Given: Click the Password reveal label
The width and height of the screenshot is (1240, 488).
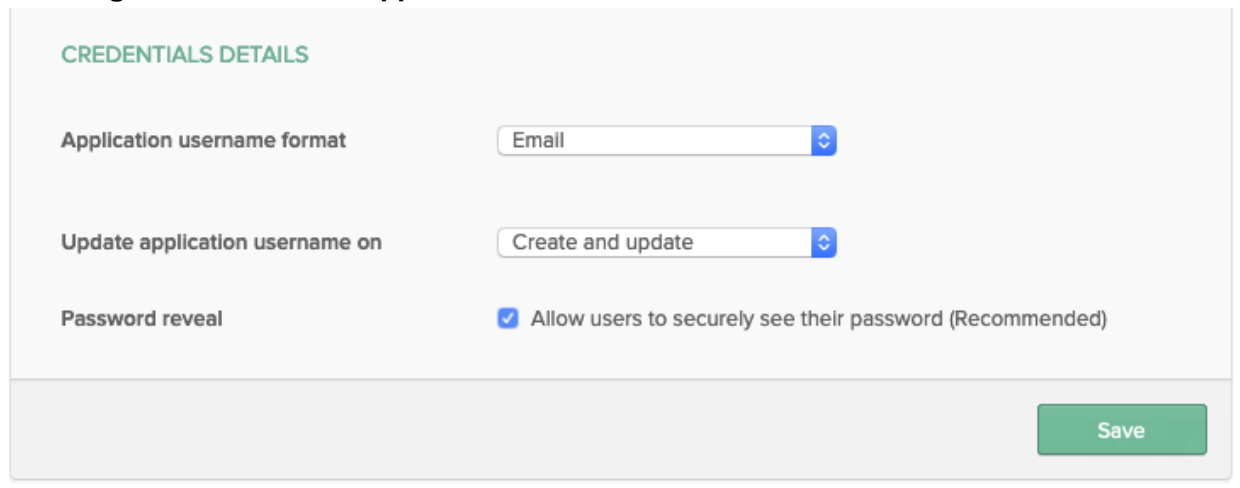Looking at the screenshot, I should [142, 319].
